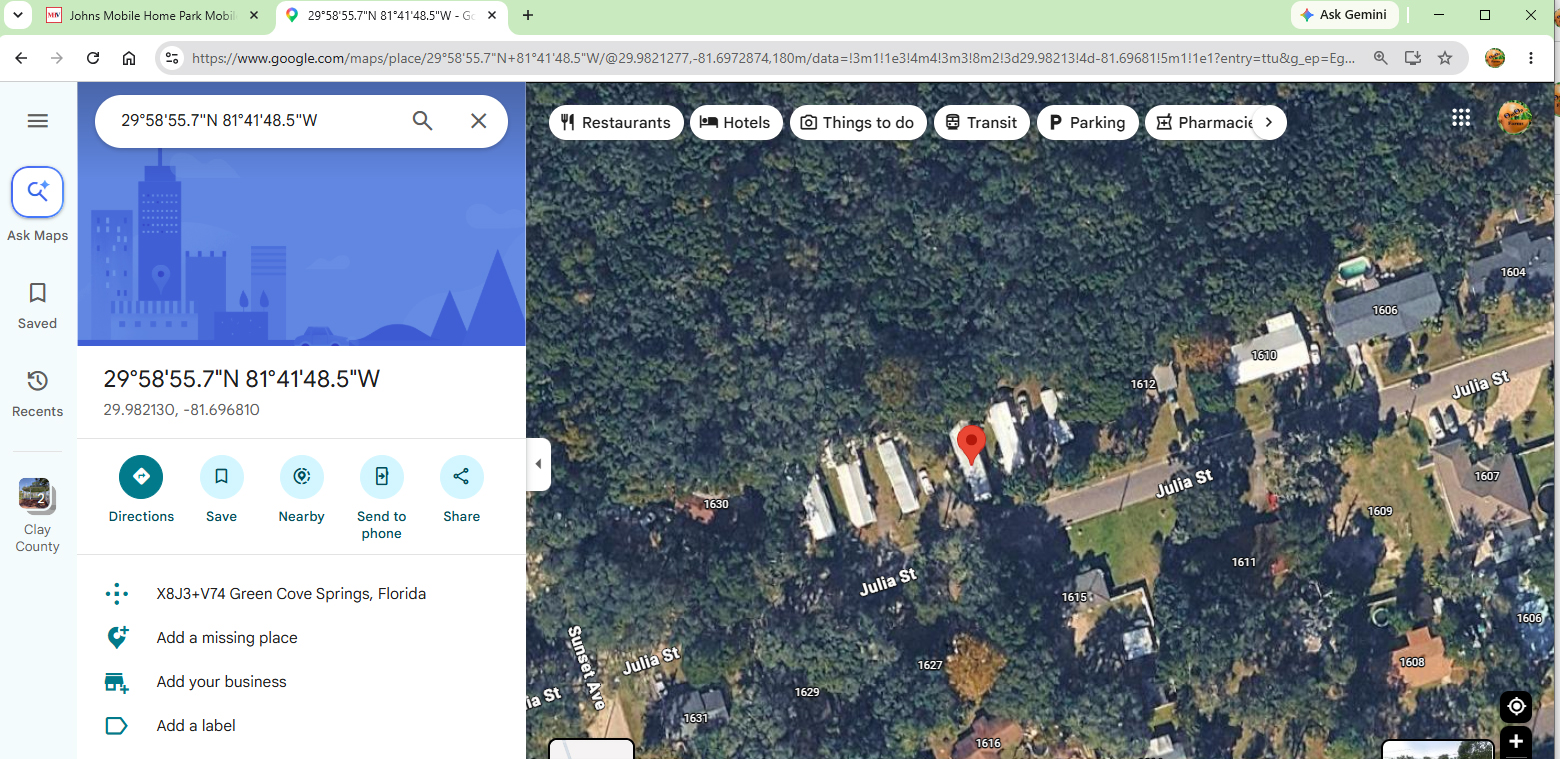Open the Chrome profile avatar
This screenshot has width=1560, height=759.
pos(1495,58)
